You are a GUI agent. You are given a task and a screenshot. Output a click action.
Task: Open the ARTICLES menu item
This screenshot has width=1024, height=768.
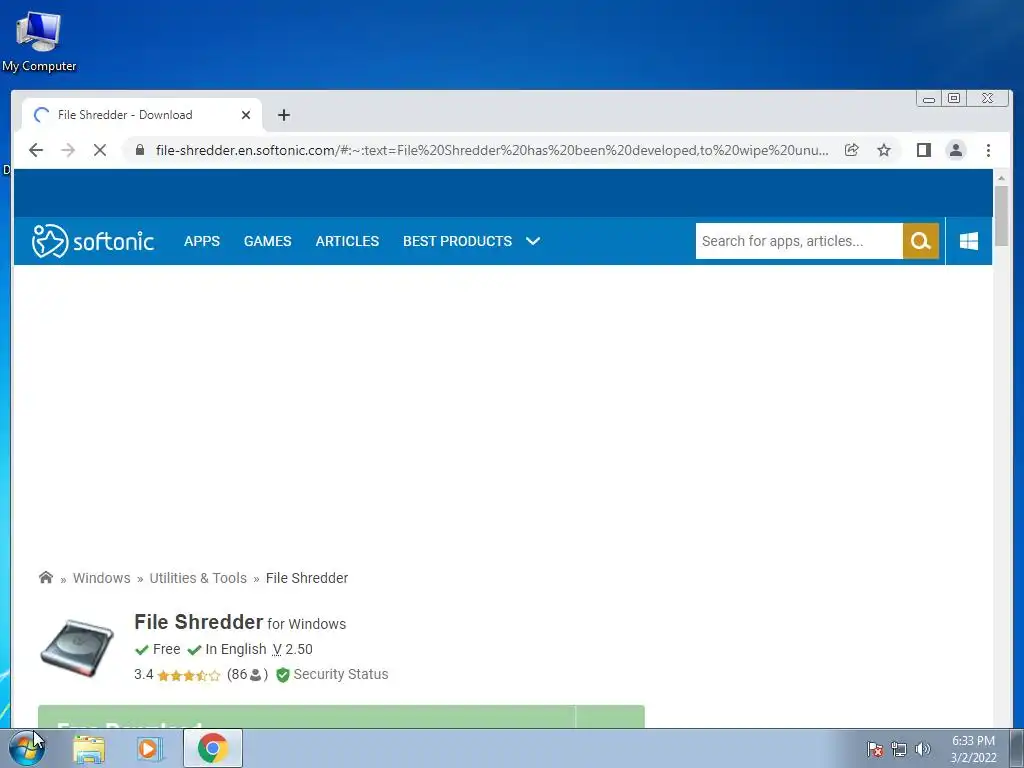point(347,241)
